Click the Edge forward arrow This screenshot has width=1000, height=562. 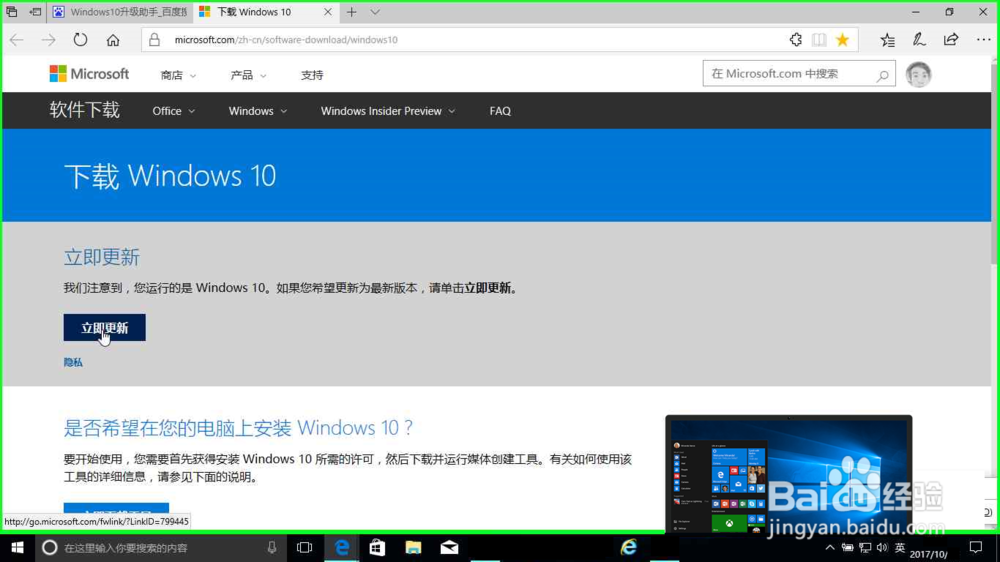(x=48, y=40)
